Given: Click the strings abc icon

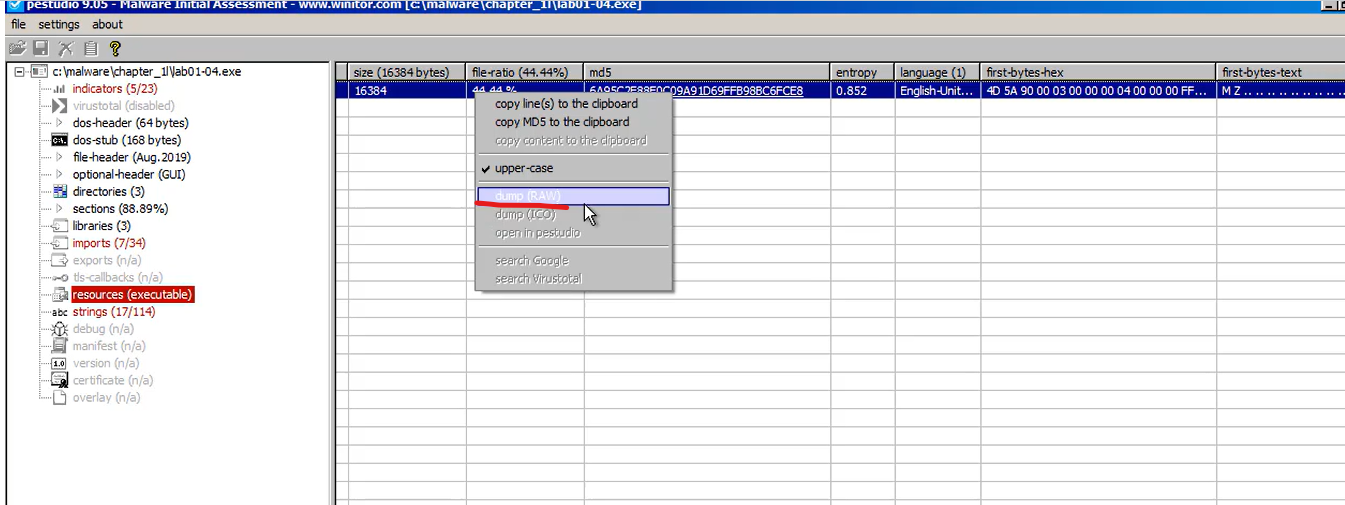Looking at the screenshot, I should click(59, 312).
